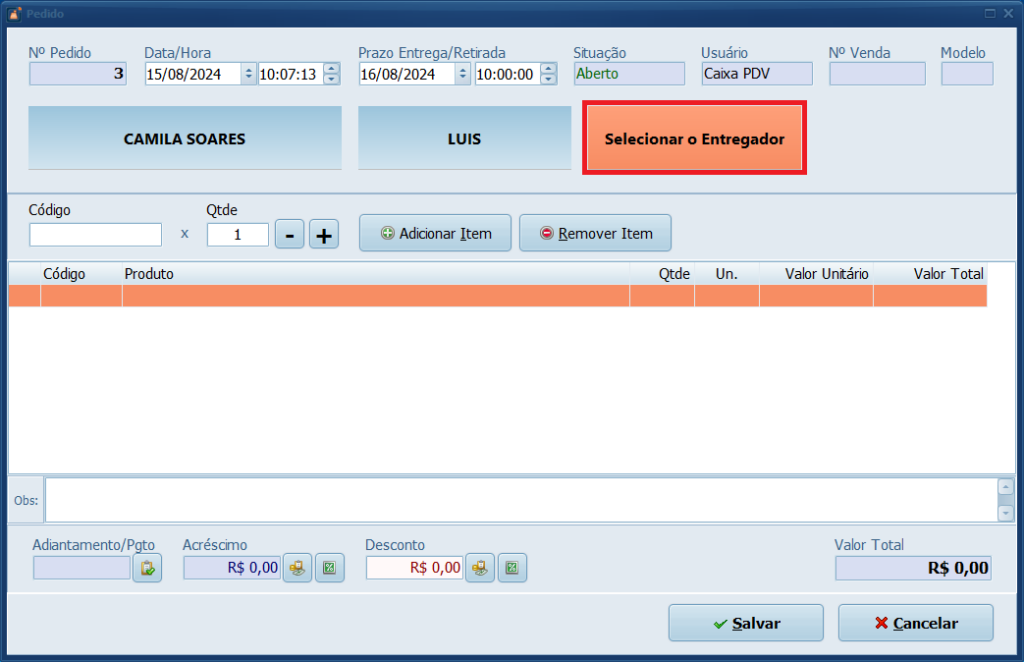Click the Desconto percentage icon
The image size is (1024, 662).
tap(512, 568)
